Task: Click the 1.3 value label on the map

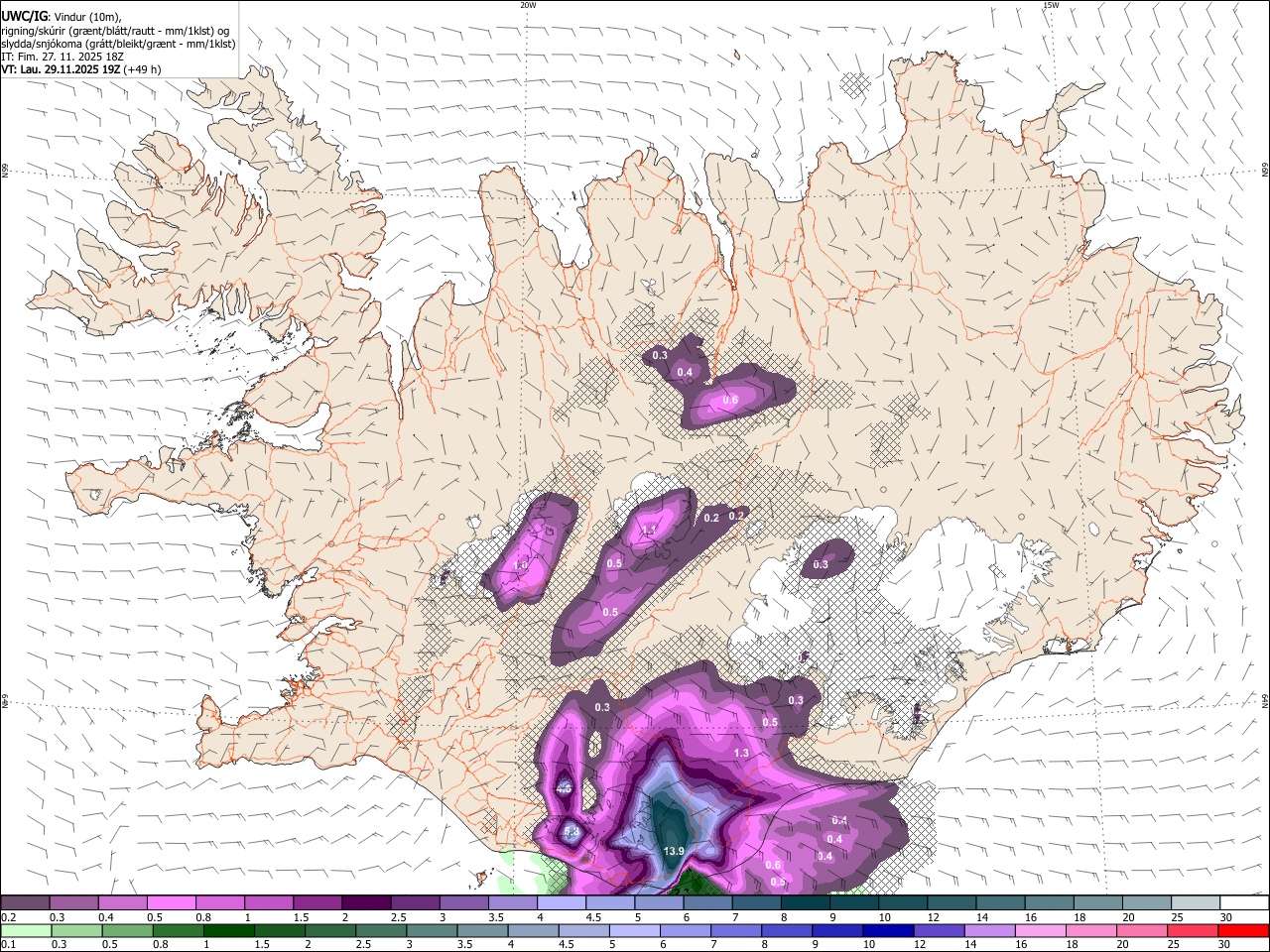Action: click(x=741, y=754)
